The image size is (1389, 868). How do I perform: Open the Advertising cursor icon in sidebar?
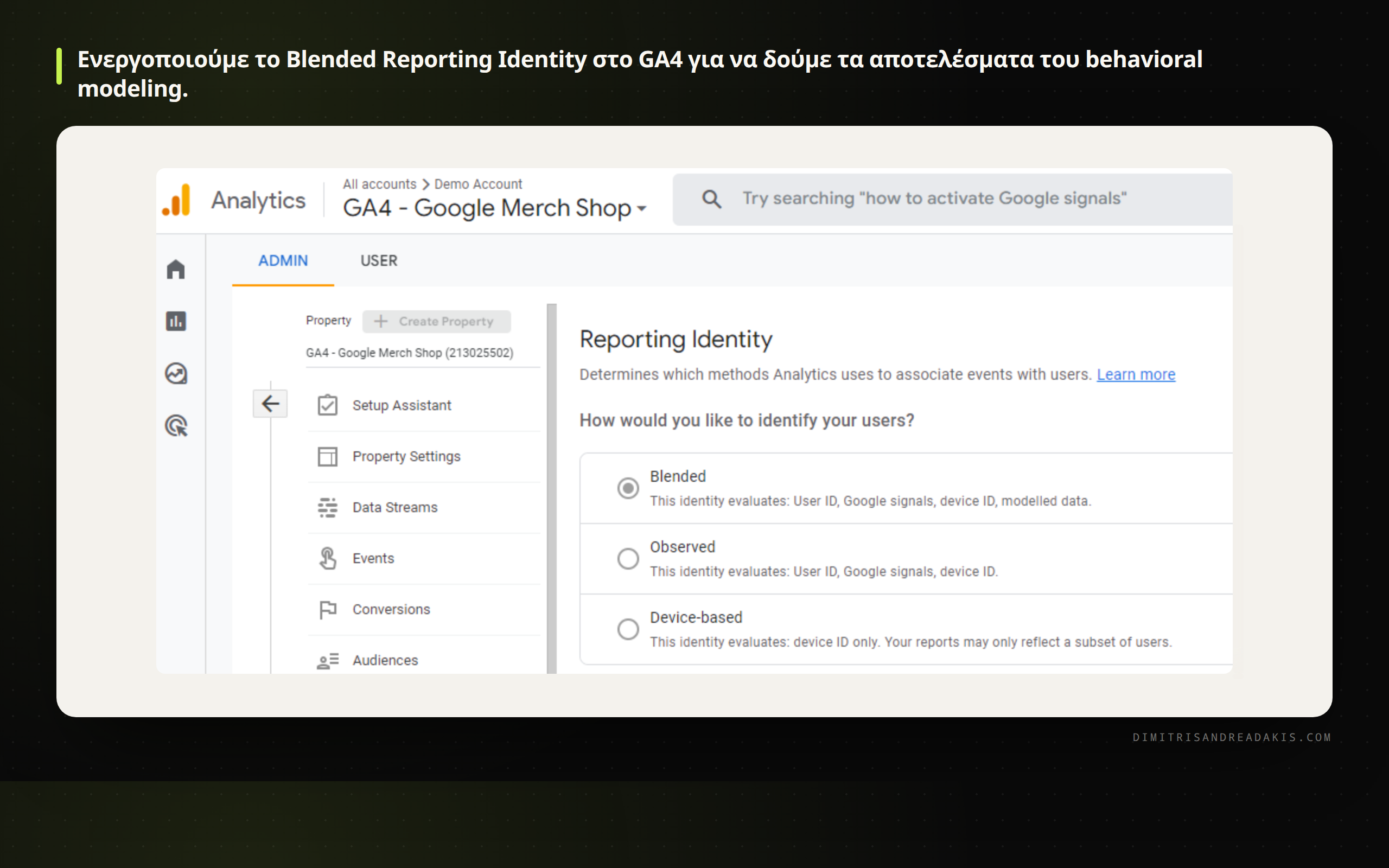(176, 426)
